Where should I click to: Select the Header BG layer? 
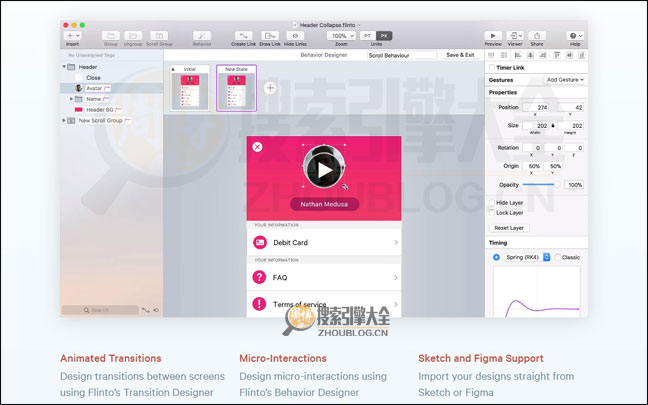pyautogui.click(x=112, y=110)
